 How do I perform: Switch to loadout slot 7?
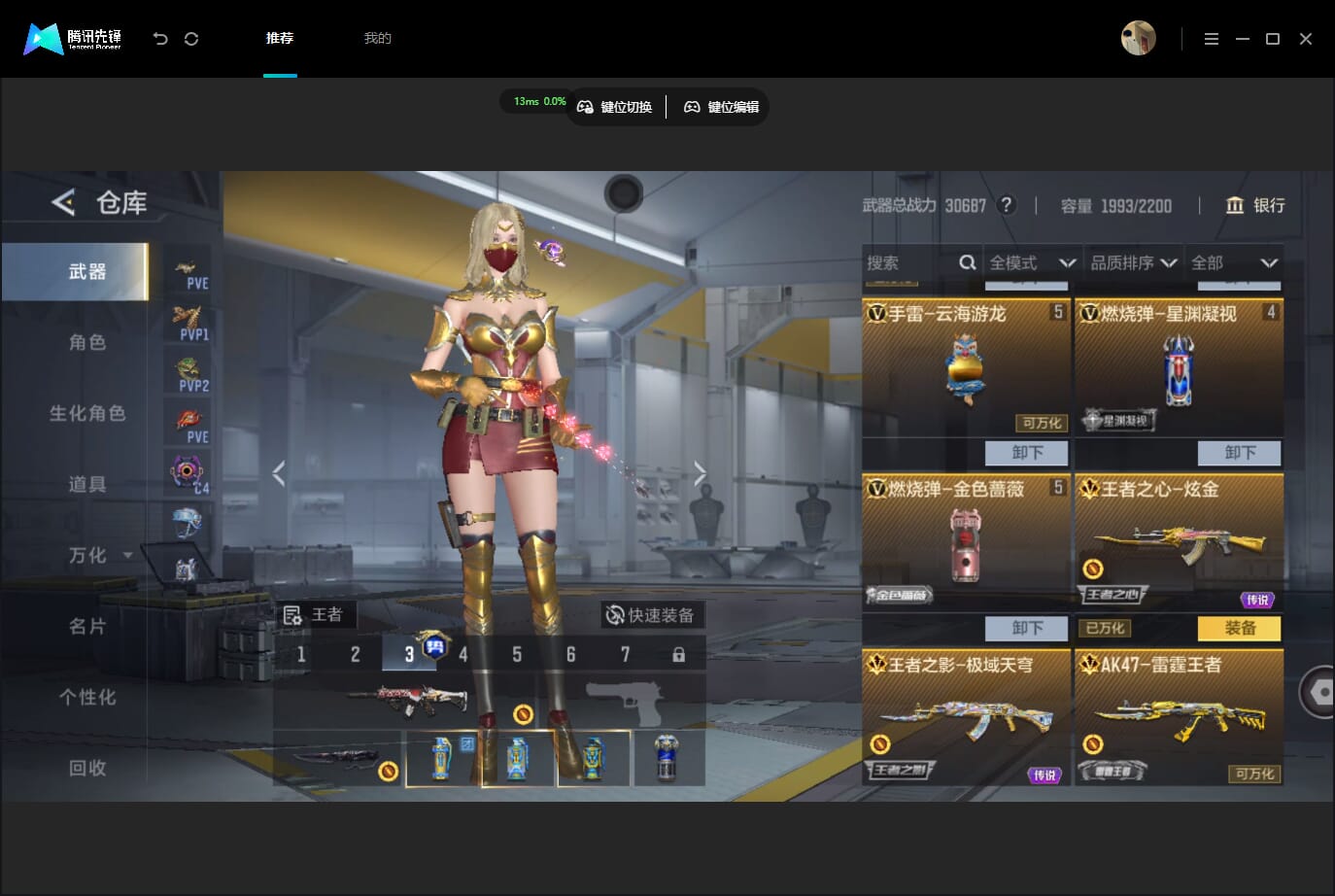click(625, 654)
